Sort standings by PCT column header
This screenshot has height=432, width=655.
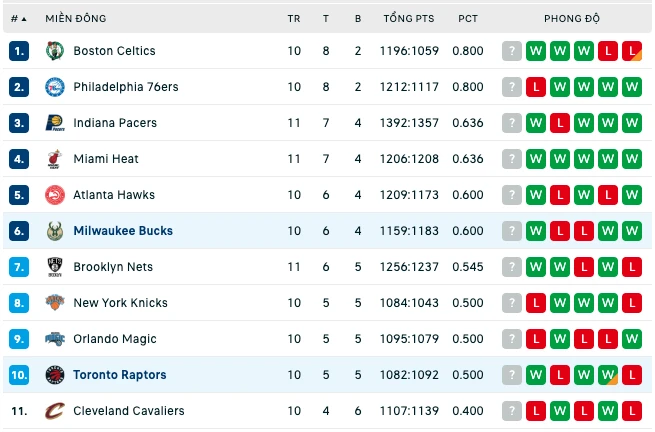point(467,19)
